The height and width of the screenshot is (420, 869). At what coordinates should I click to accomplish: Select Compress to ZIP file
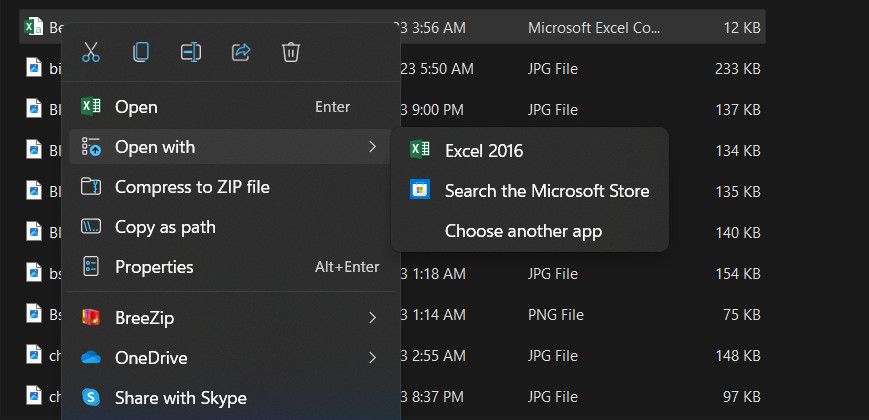pos(231,187)
